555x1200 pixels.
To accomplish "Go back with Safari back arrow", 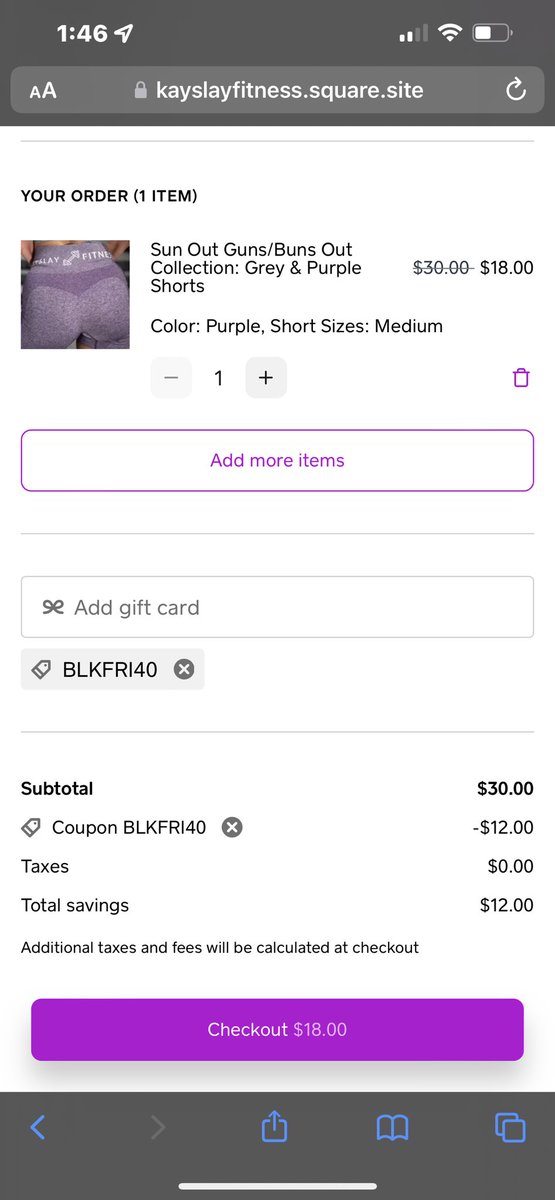I will coord(37,1128).
